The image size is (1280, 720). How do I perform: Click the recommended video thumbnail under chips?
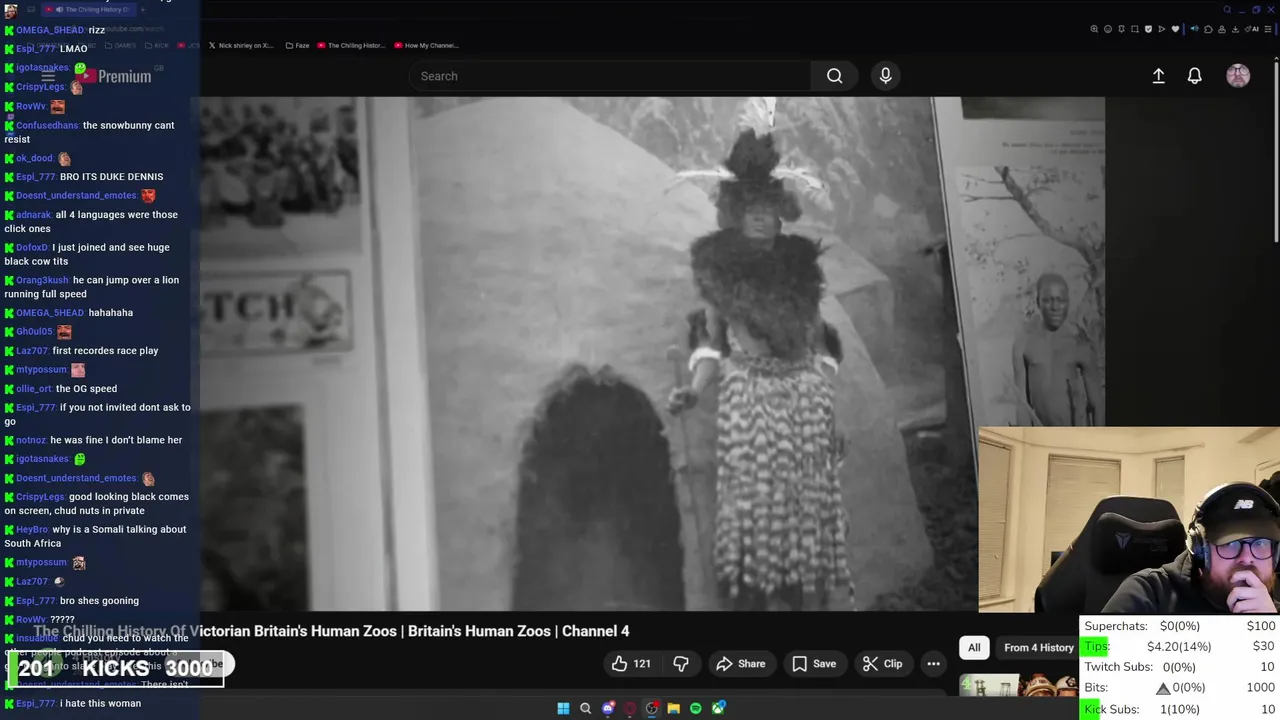pos(1019,685)
